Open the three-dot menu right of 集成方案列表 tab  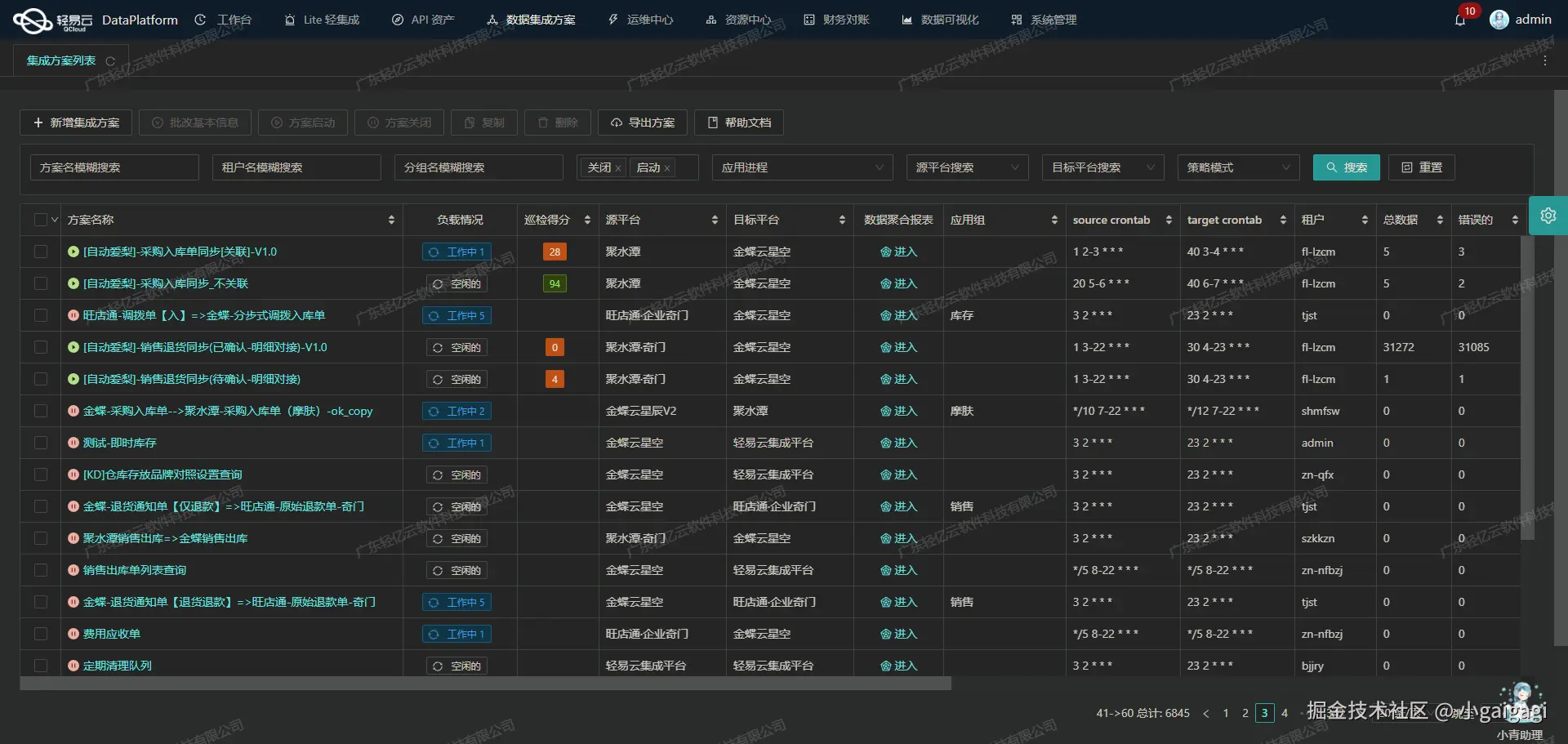[x=1545, y=60]
